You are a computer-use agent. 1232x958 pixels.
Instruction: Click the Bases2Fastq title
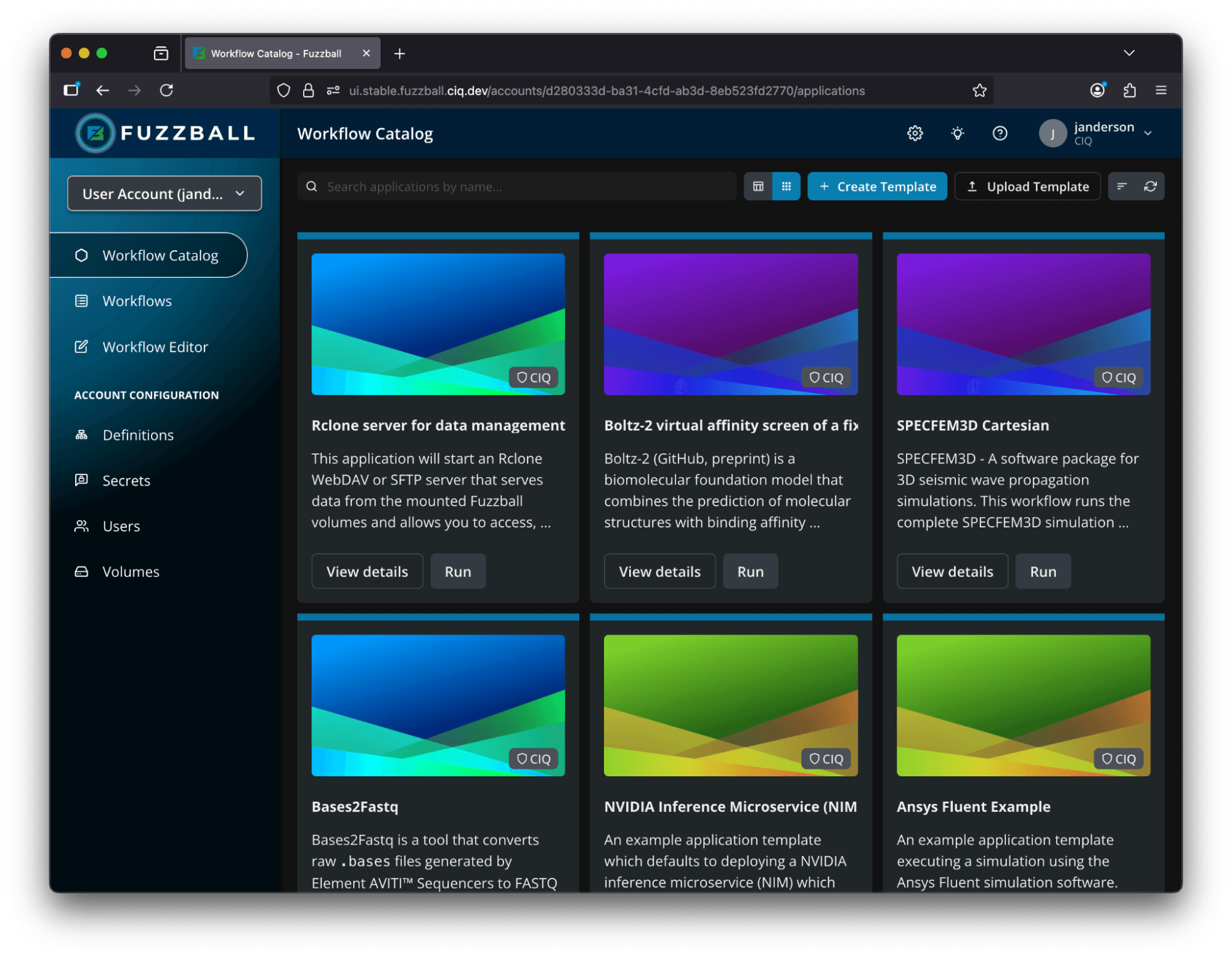point(355,806)
